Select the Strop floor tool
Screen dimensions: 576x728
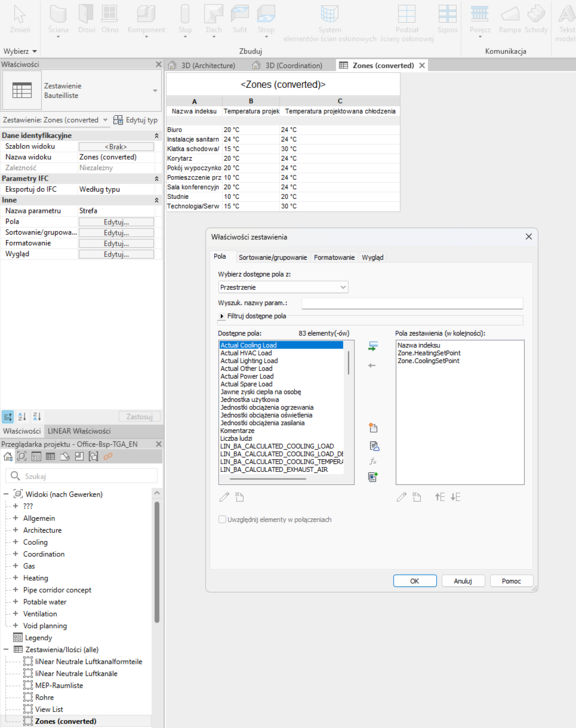coord(266,20)
